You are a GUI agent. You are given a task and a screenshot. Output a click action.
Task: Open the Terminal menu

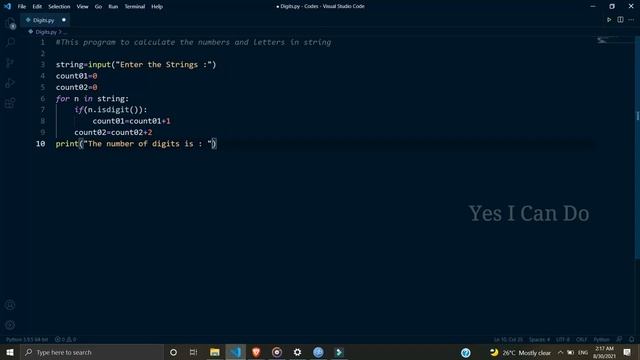pyautogui.click(x=135, y=7)
